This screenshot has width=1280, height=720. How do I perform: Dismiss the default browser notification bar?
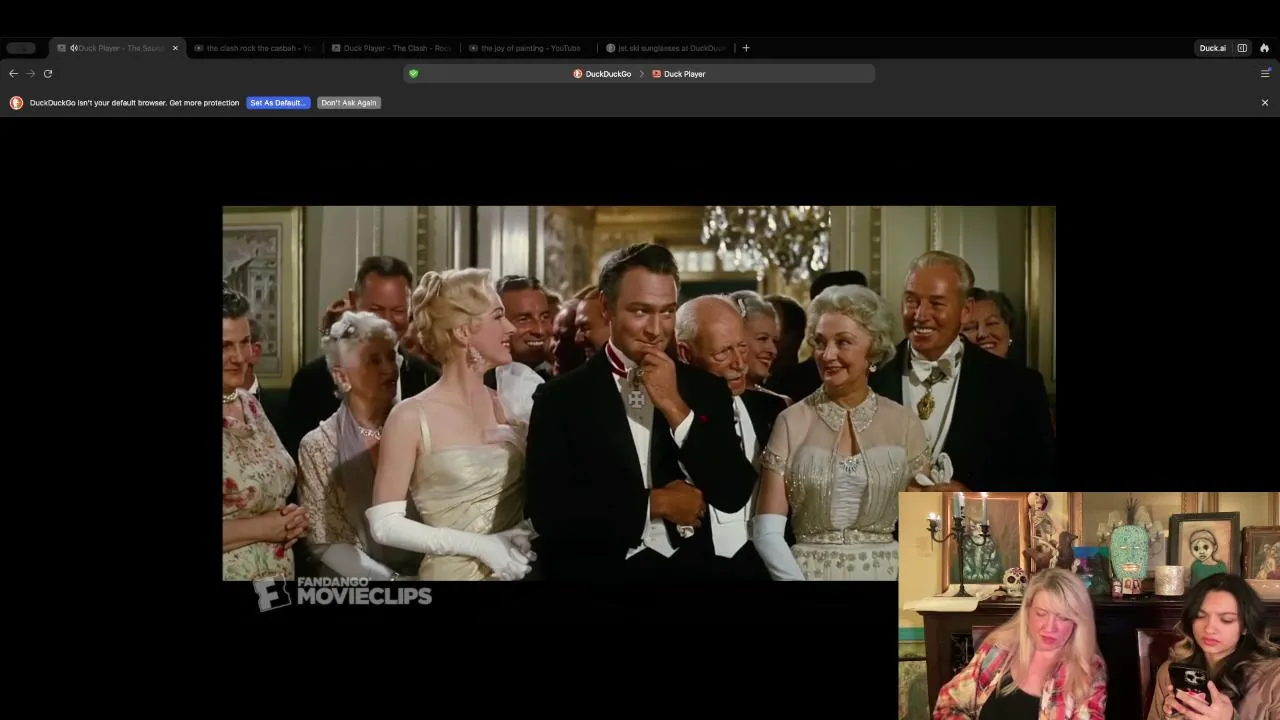1265,103
